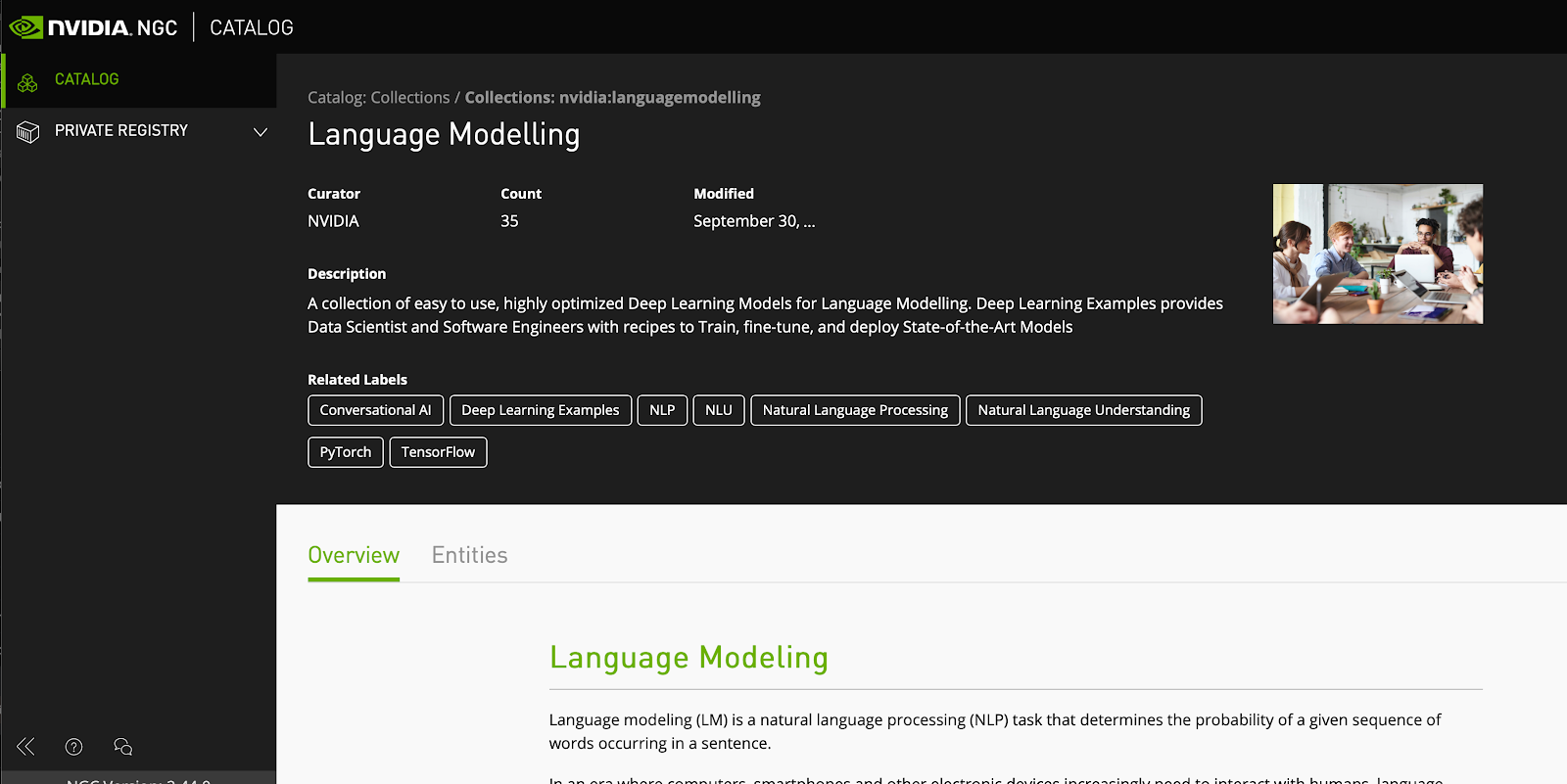Screen dimensions: 1567x784
Task: Click the Catalog cubes icon in sidebar
Action: pos(27,82)
